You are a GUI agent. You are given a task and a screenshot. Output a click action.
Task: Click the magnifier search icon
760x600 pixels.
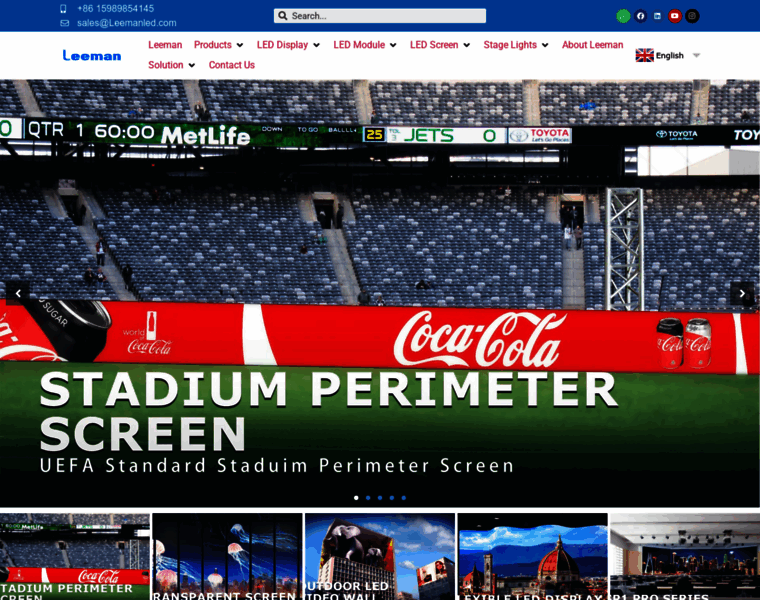click(283, 16)
